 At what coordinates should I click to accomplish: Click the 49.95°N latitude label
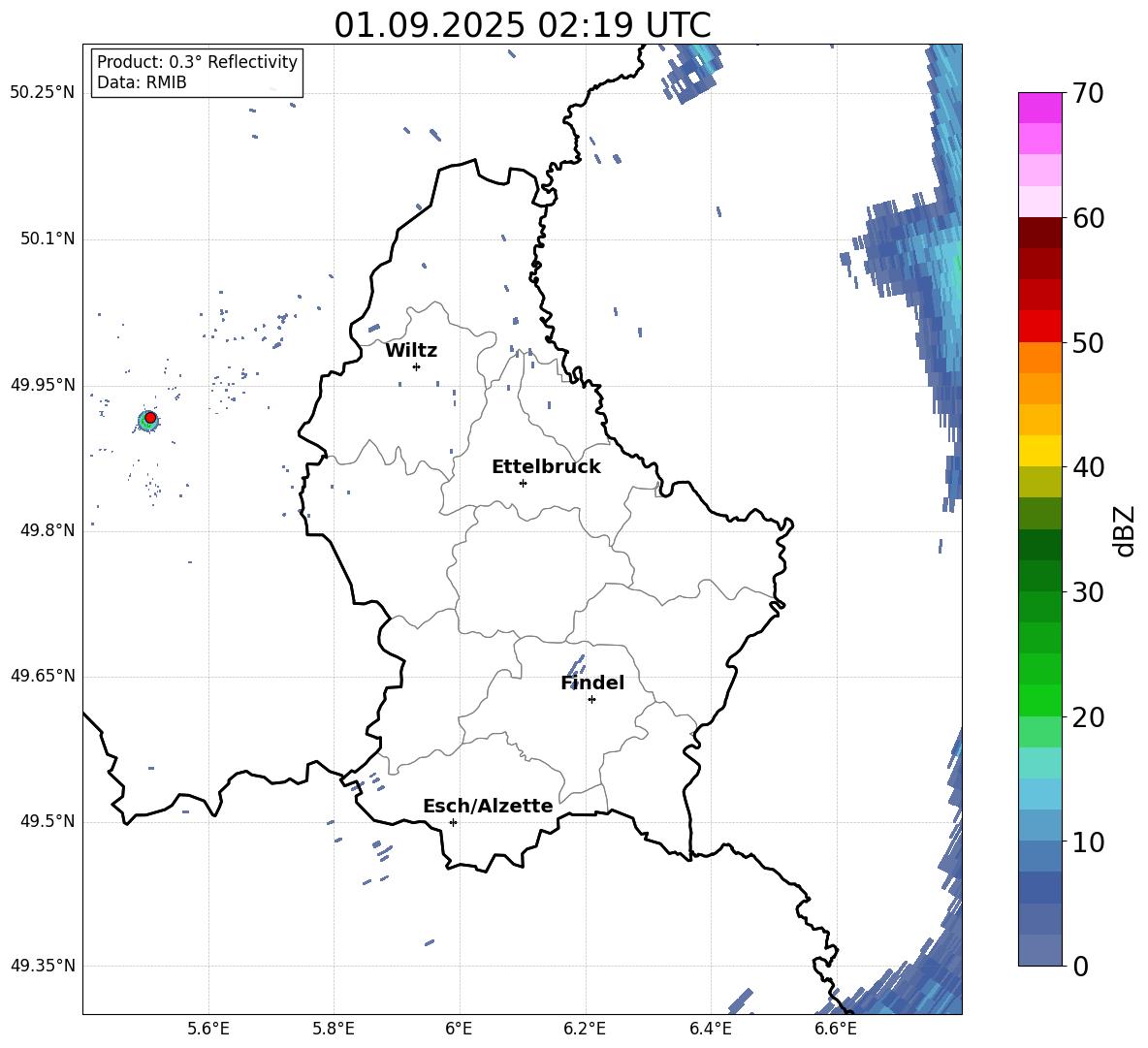(x=43, y=385)
